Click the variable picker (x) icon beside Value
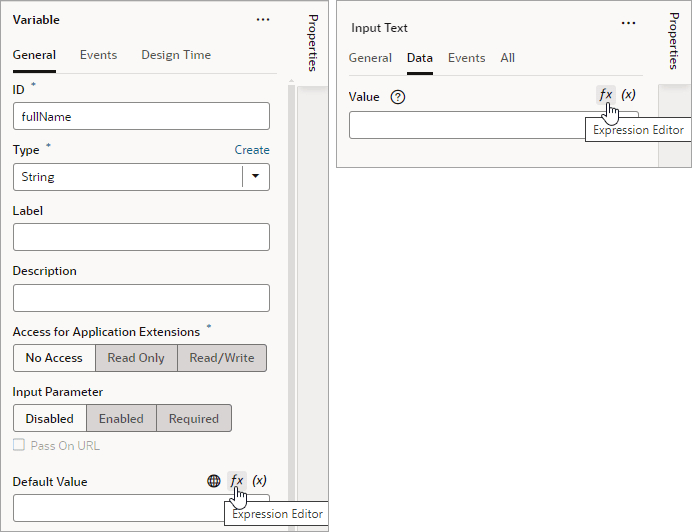 tap(628, 94)
